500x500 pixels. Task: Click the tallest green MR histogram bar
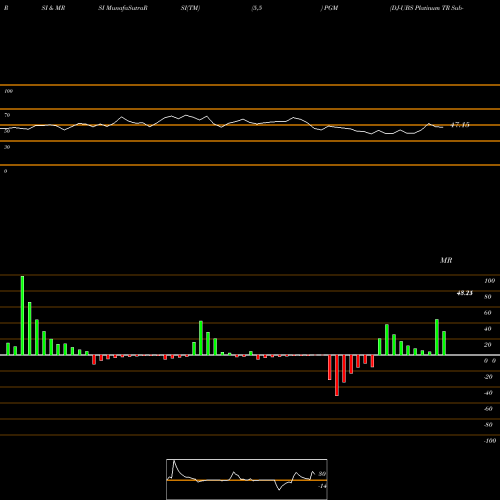[x=22, y=315]
